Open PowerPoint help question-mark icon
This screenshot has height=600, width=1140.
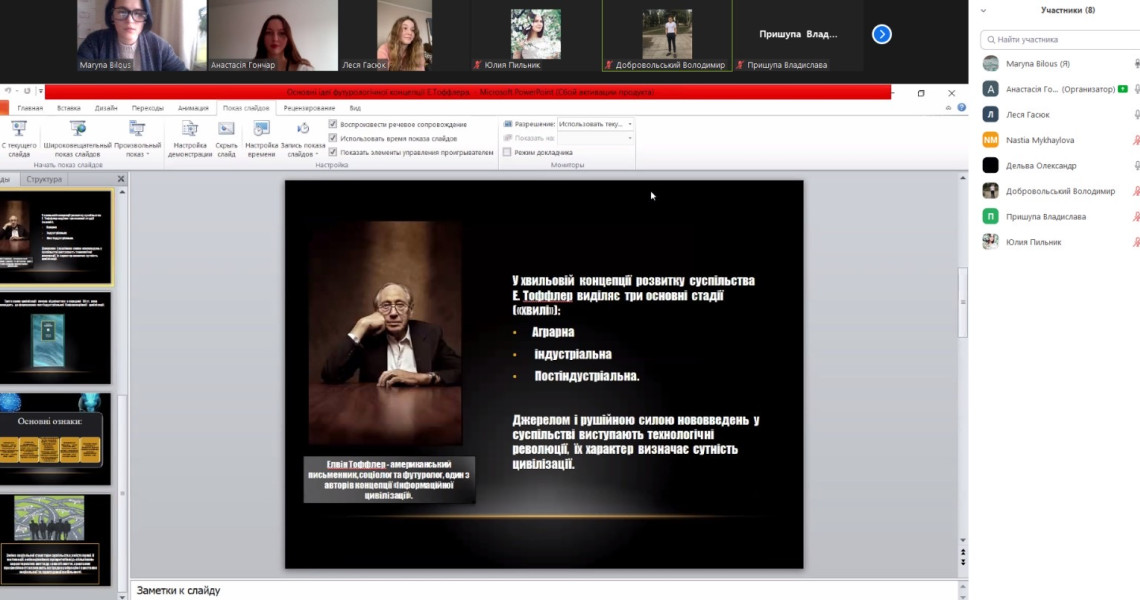pyautogui.click(x=961, y=108)
